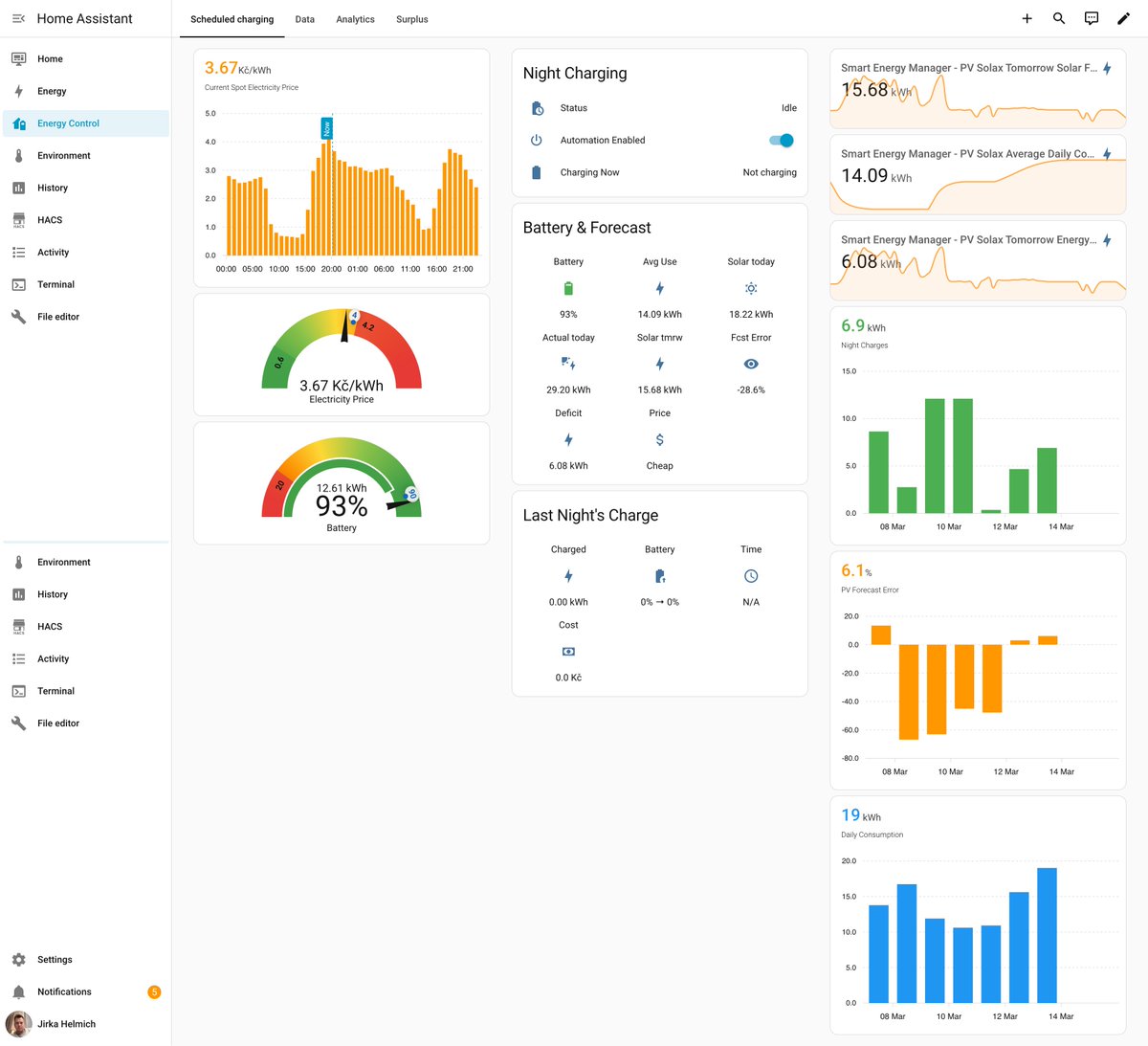Click the Now marker on price chart
Viewport: 1148px width, 1046px height.
pos(326,128)
